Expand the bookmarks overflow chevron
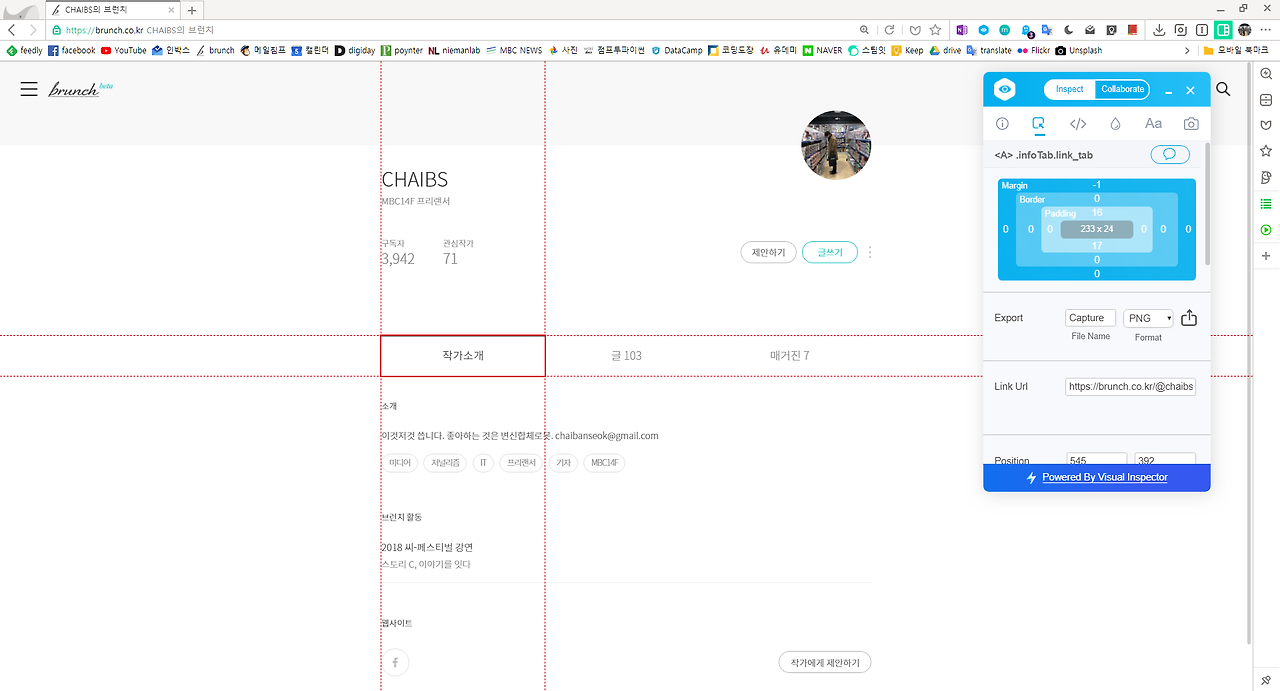 [1187, 50]
